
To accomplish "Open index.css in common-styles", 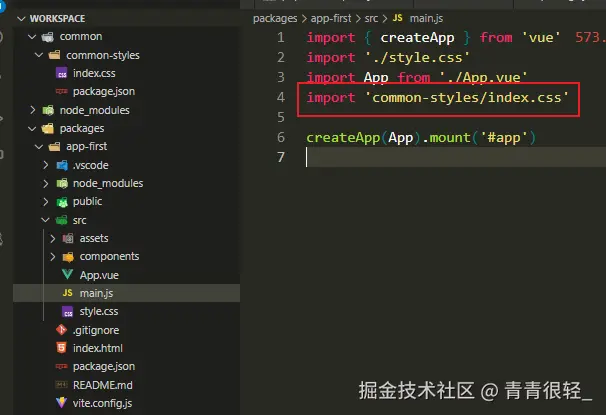I will [x=94, y=73].
